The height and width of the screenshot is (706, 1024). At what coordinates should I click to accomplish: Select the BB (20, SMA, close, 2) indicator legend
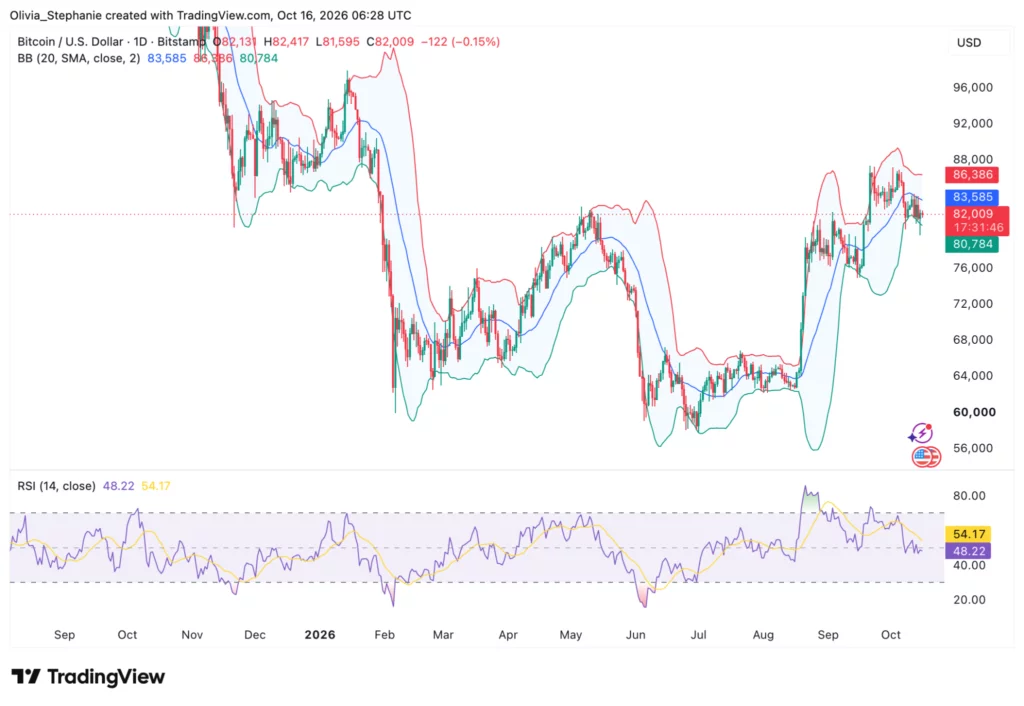point(78,58)
